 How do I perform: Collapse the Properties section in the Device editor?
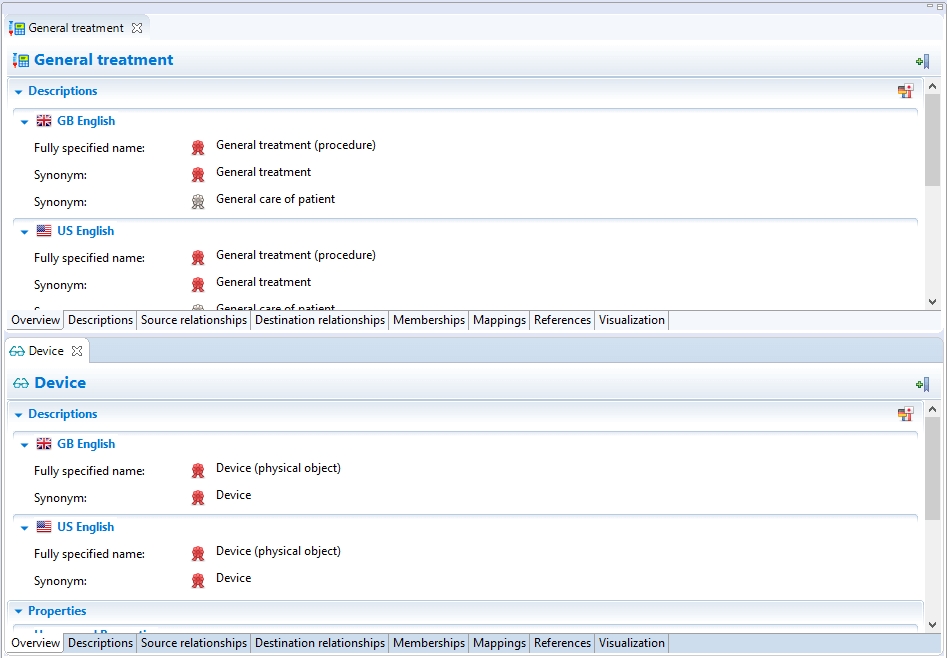19,612
